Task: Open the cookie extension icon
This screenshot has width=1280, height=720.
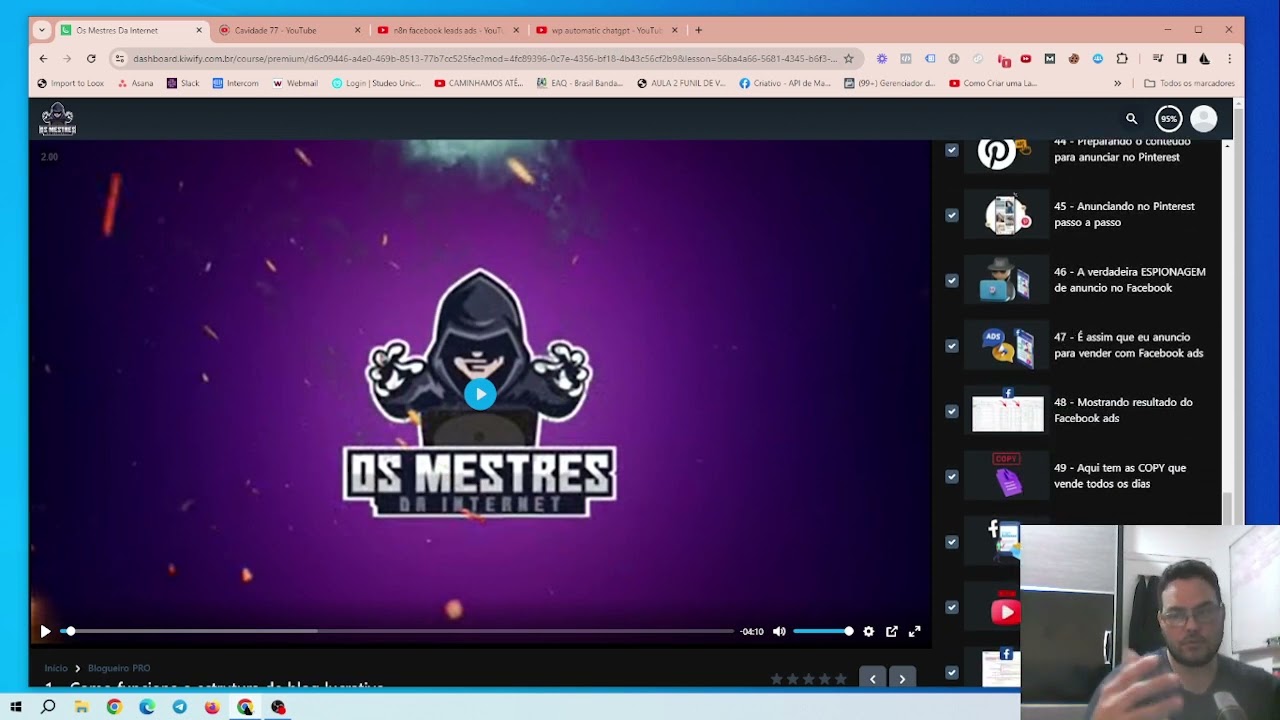Action: tap(1073, 59)
